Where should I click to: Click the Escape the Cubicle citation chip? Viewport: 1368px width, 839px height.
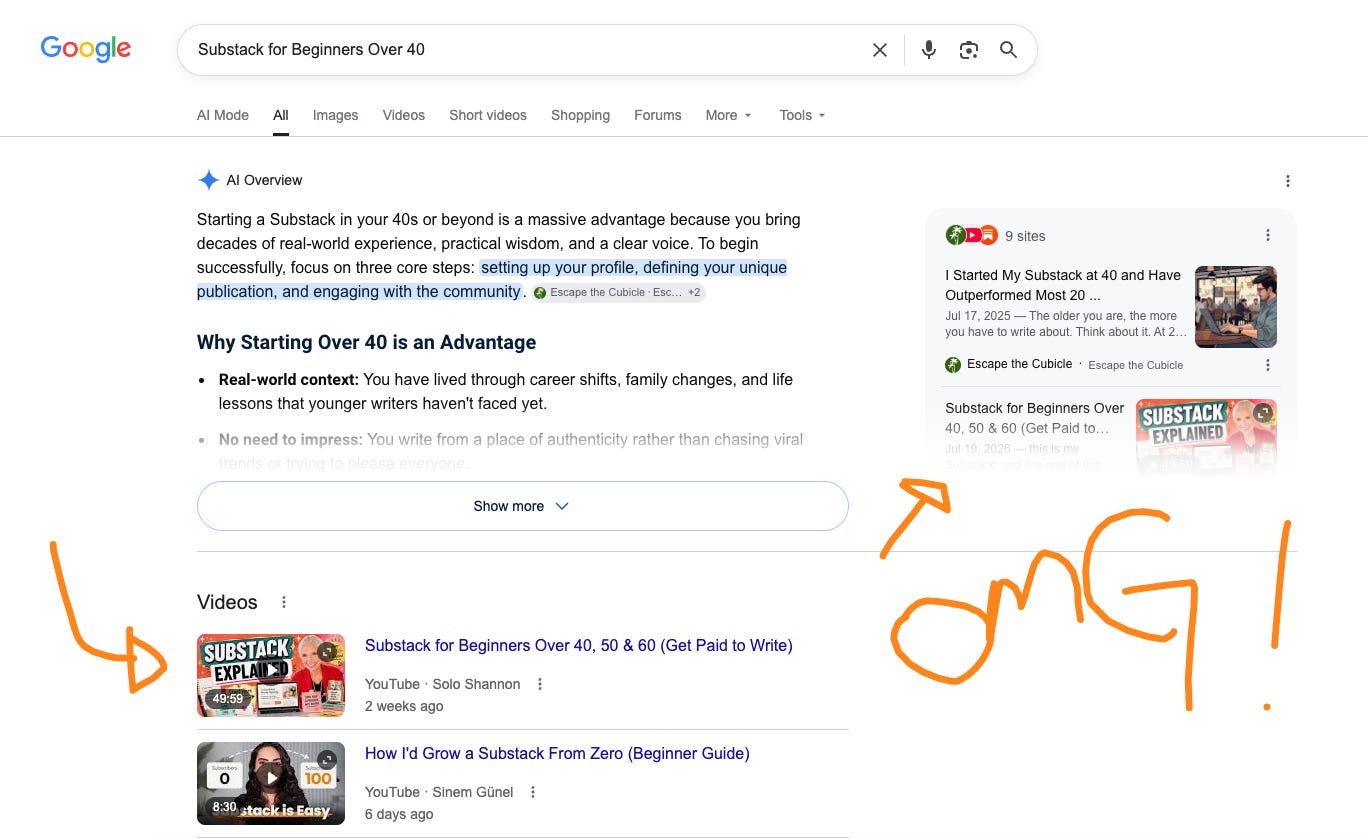[x=618, y=292]
